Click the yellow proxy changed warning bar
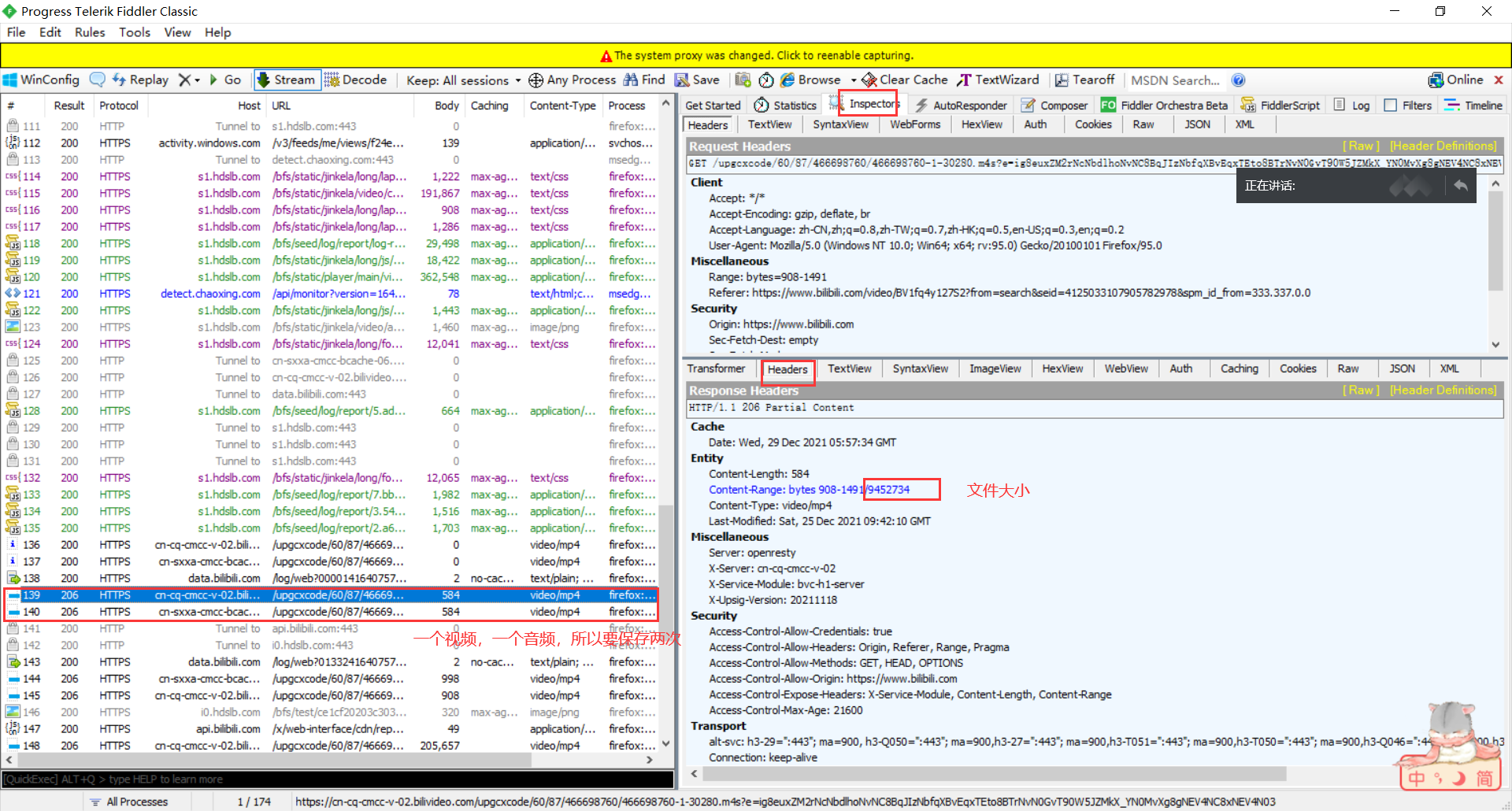This screenshot has height=811, width=1512. [756, 55]
